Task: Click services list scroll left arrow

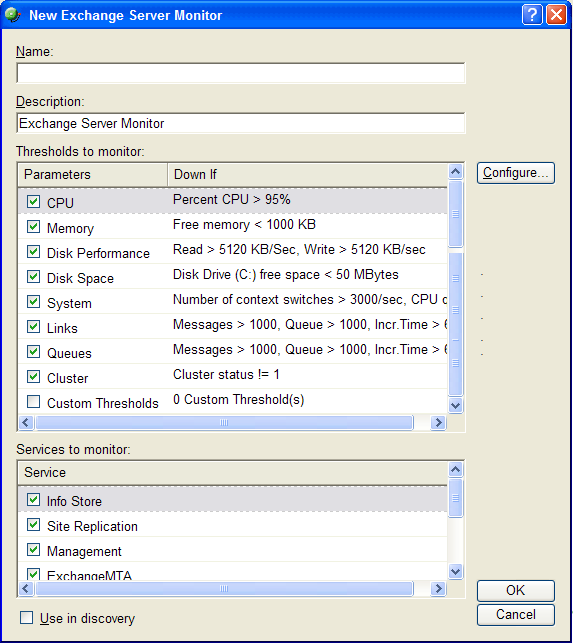Action: (x=26, y=588)
